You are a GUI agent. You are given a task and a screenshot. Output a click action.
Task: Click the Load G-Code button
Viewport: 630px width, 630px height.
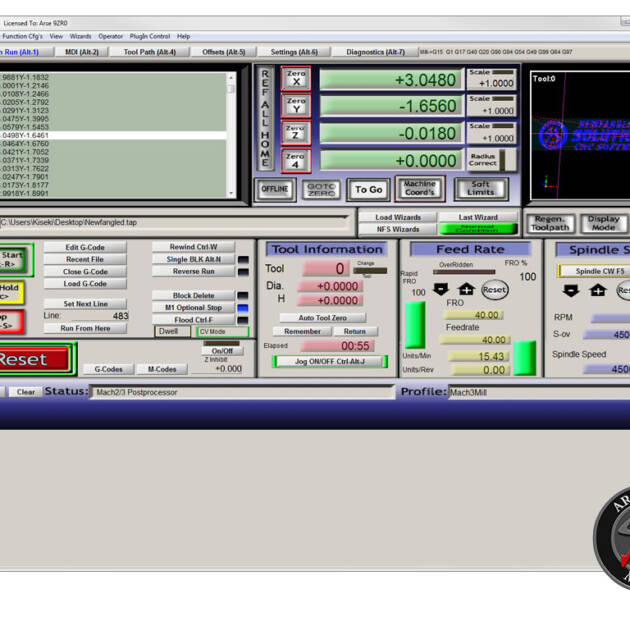(x=85, y=284)
